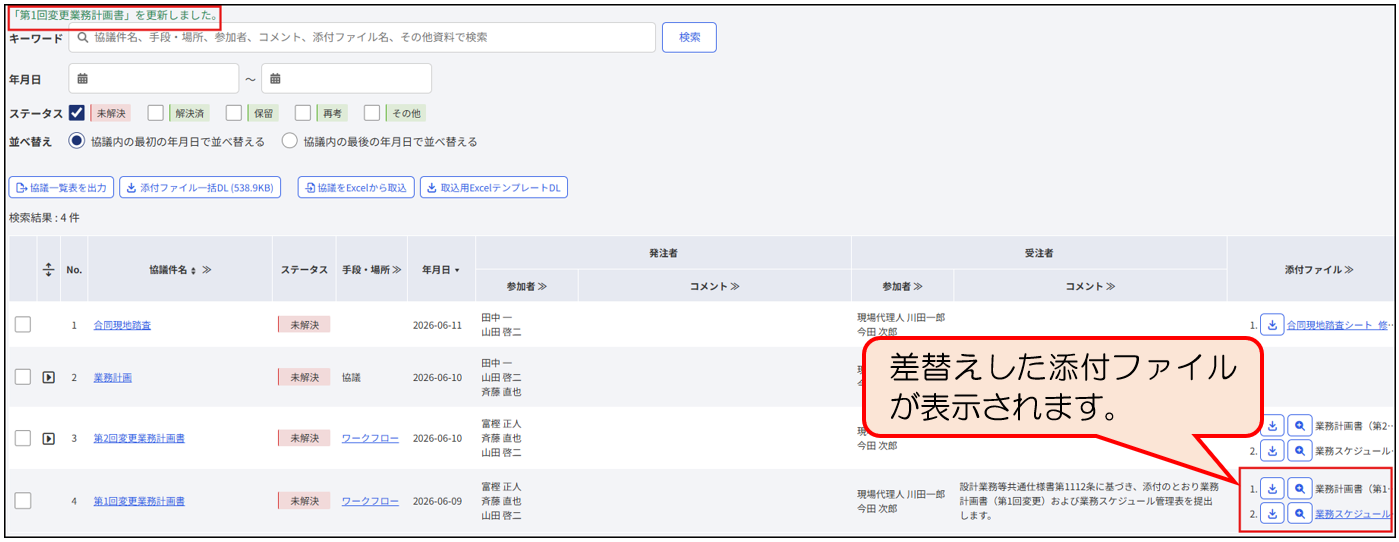Expand row 3 第2回変更業務計画書 details
This screenshot has width=1399, height=542.
pos(48,438)
